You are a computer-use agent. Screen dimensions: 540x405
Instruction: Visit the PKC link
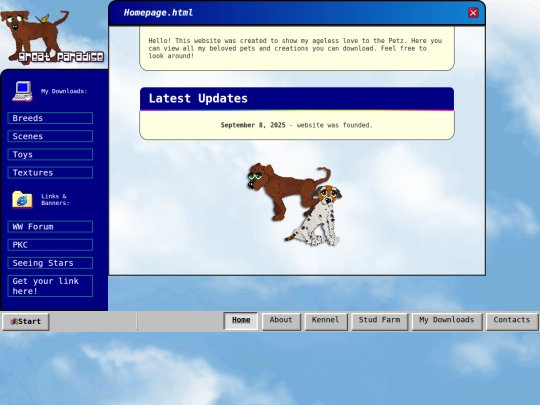(50, 245)
